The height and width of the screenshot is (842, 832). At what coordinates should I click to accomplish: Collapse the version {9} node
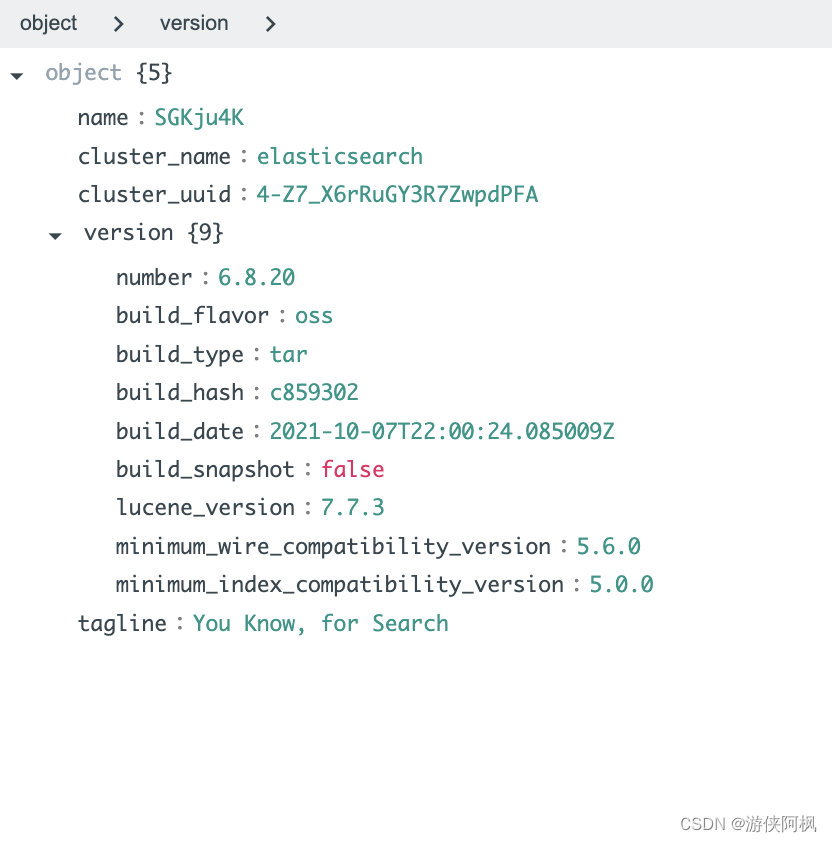click(x=55, y=236)
